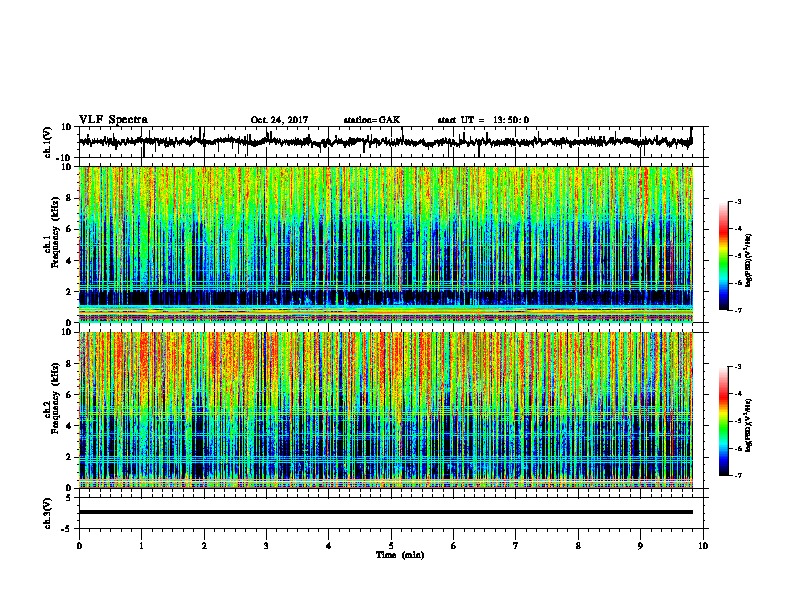Click the log(PSD) label beside ch.2 color bar

(x=749, y=425)
